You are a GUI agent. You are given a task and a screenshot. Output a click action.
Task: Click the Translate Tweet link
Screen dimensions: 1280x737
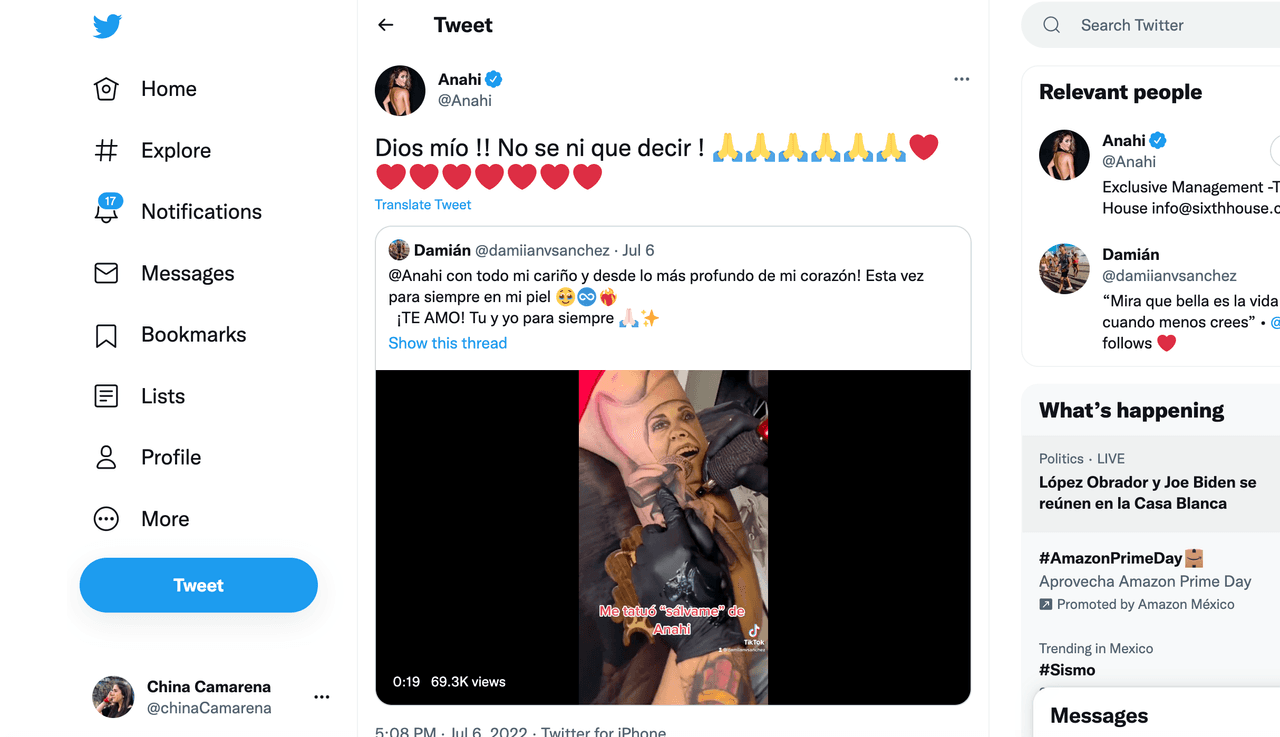point(423,205)
